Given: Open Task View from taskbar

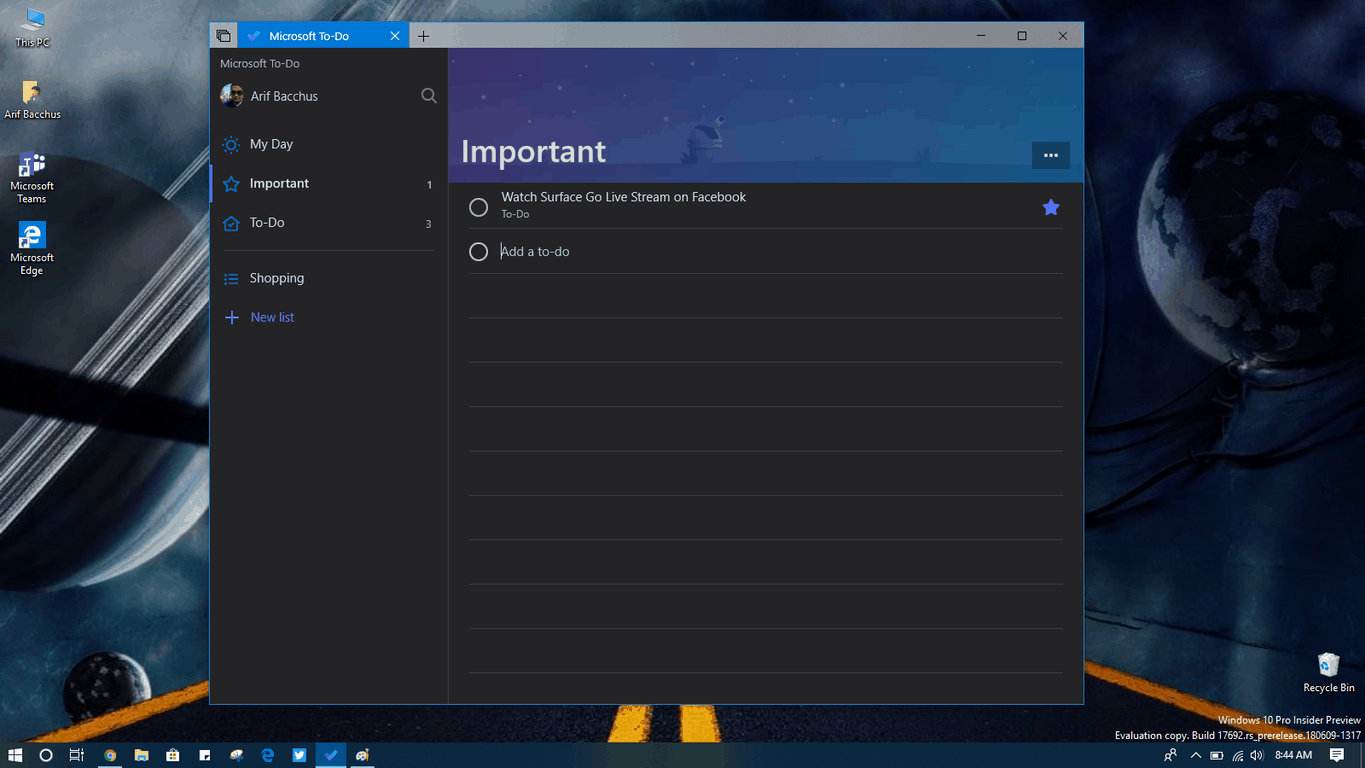Looking at the screenshot, I should [x=76, y=755].
